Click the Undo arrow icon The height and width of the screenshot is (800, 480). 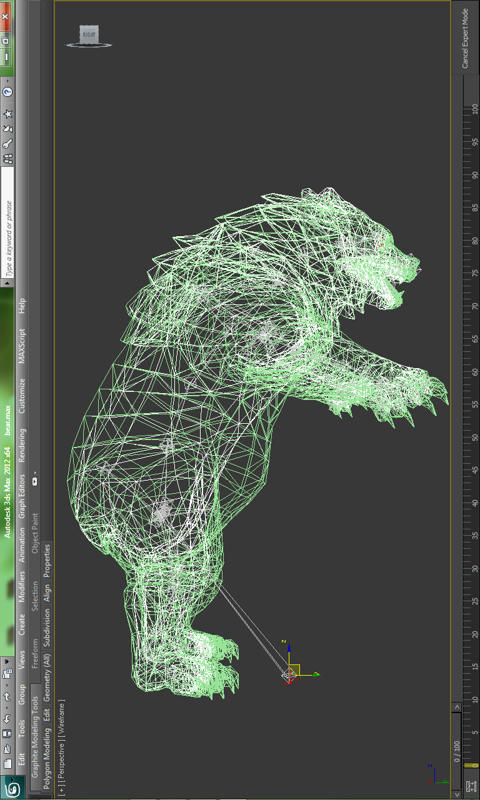click(x=7, y=718)
